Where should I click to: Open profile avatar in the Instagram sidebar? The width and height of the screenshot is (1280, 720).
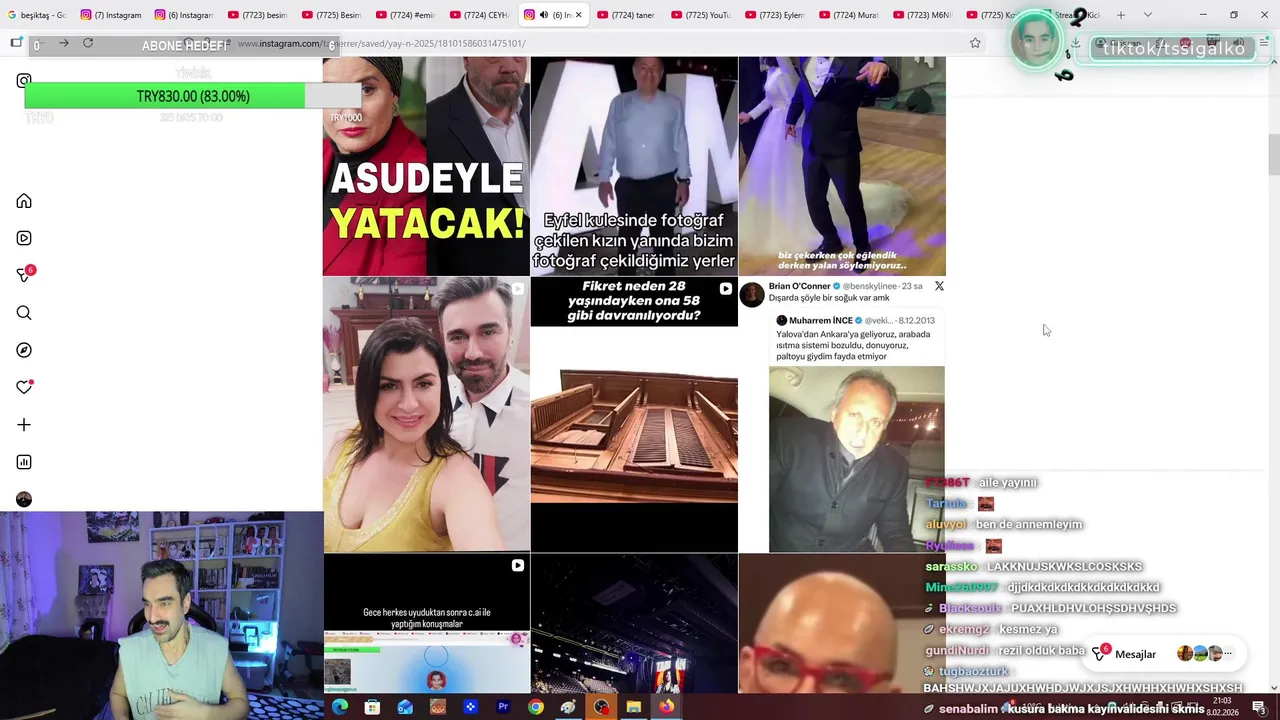pyautogui.click(x=24, y=499)
